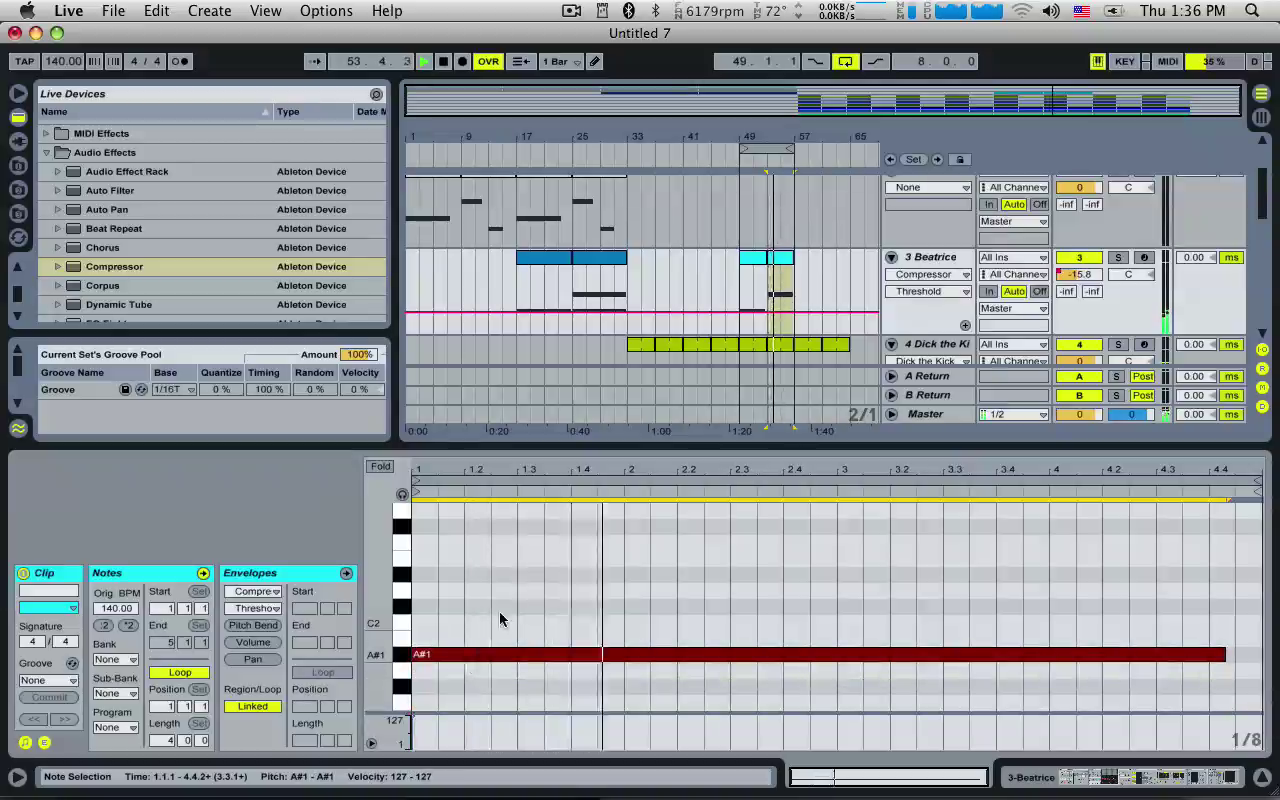Open Beatrice Compressor device chooser
Viewport: 1280px width, 800px height.
tap(928, 274)
